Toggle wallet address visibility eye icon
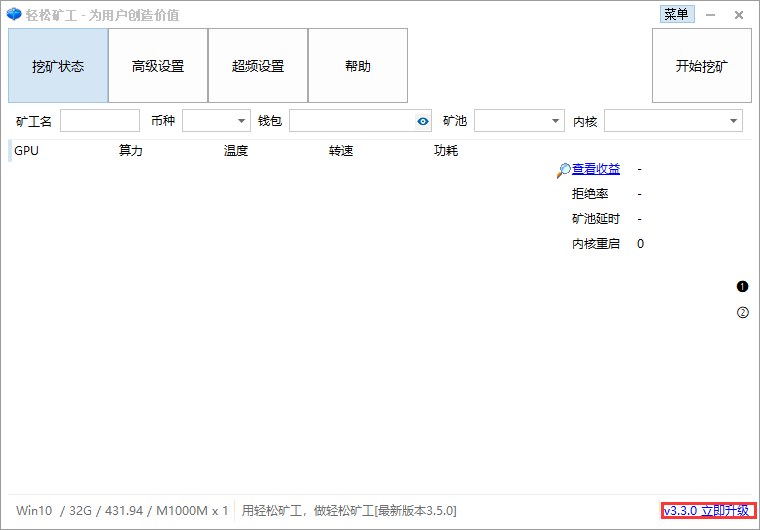760x530 pixels. point(423,121)
